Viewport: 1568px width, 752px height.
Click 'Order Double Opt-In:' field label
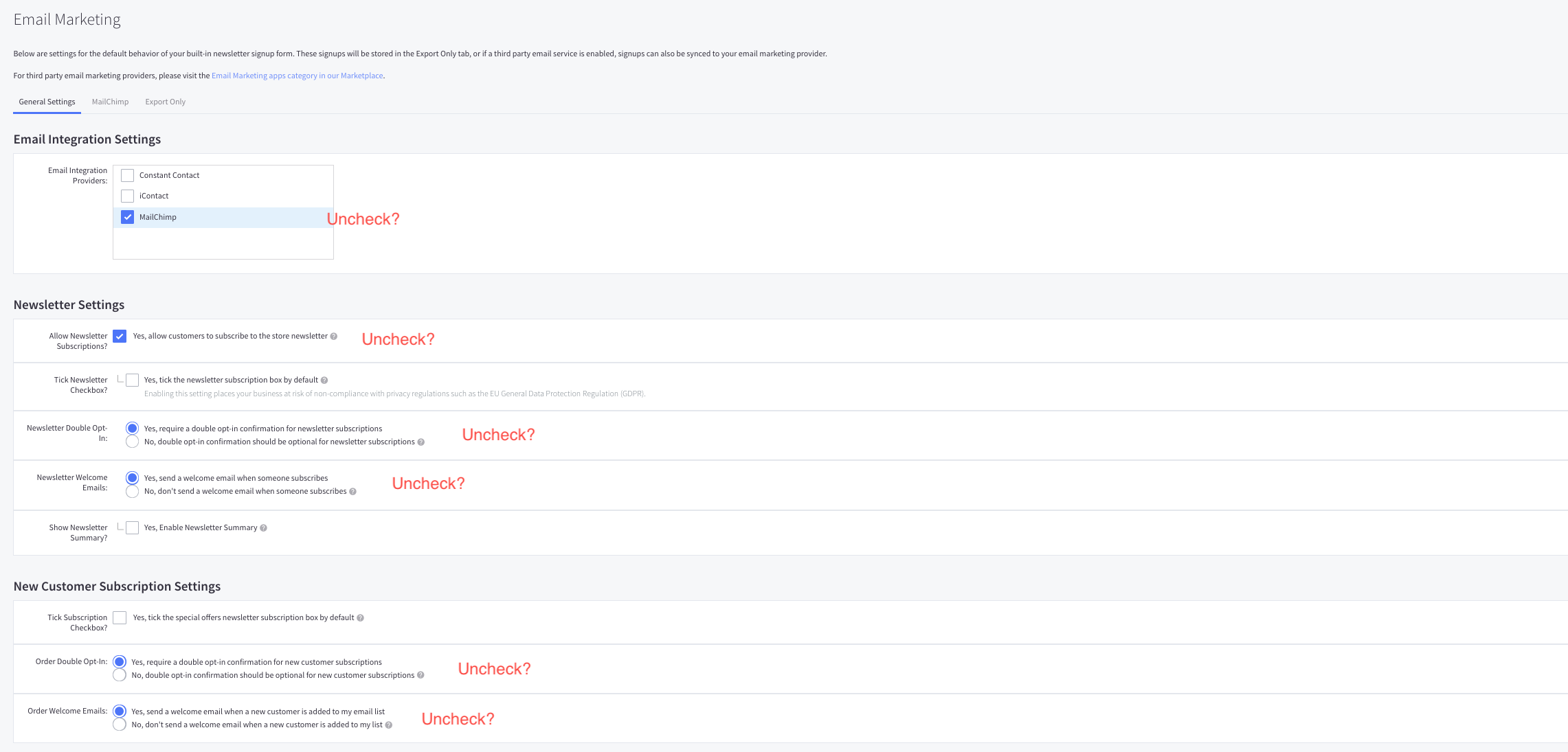71,661
